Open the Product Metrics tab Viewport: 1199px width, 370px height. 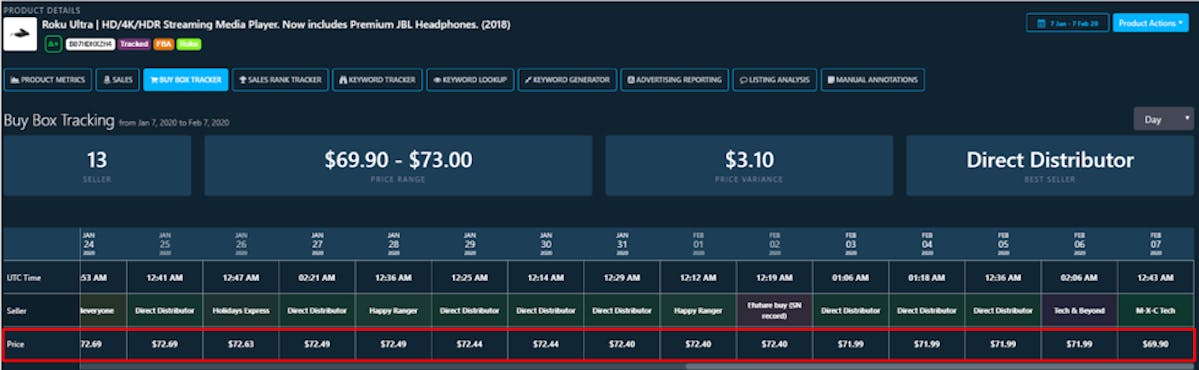pos(48,80)
